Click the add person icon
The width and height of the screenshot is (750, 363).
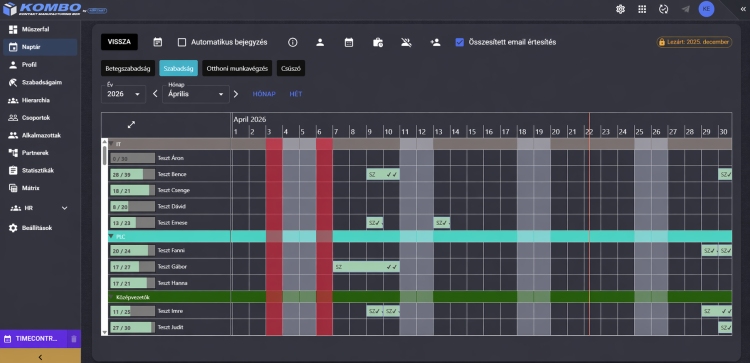(x=435, y=42)
